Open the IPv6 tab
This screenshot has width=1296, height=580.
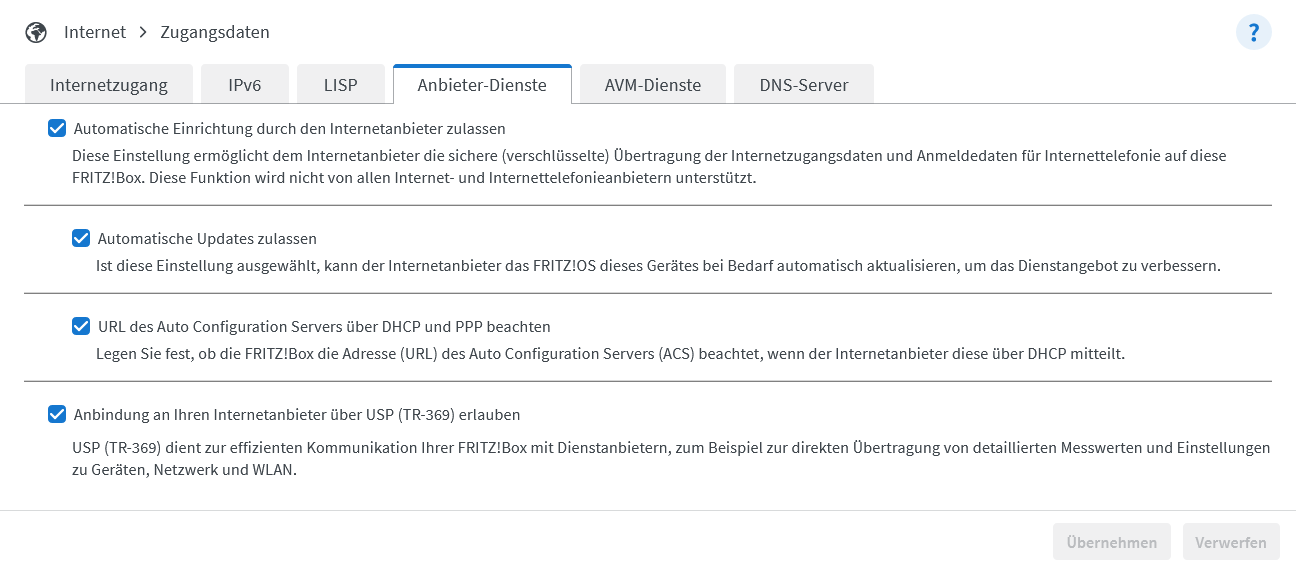245,85
